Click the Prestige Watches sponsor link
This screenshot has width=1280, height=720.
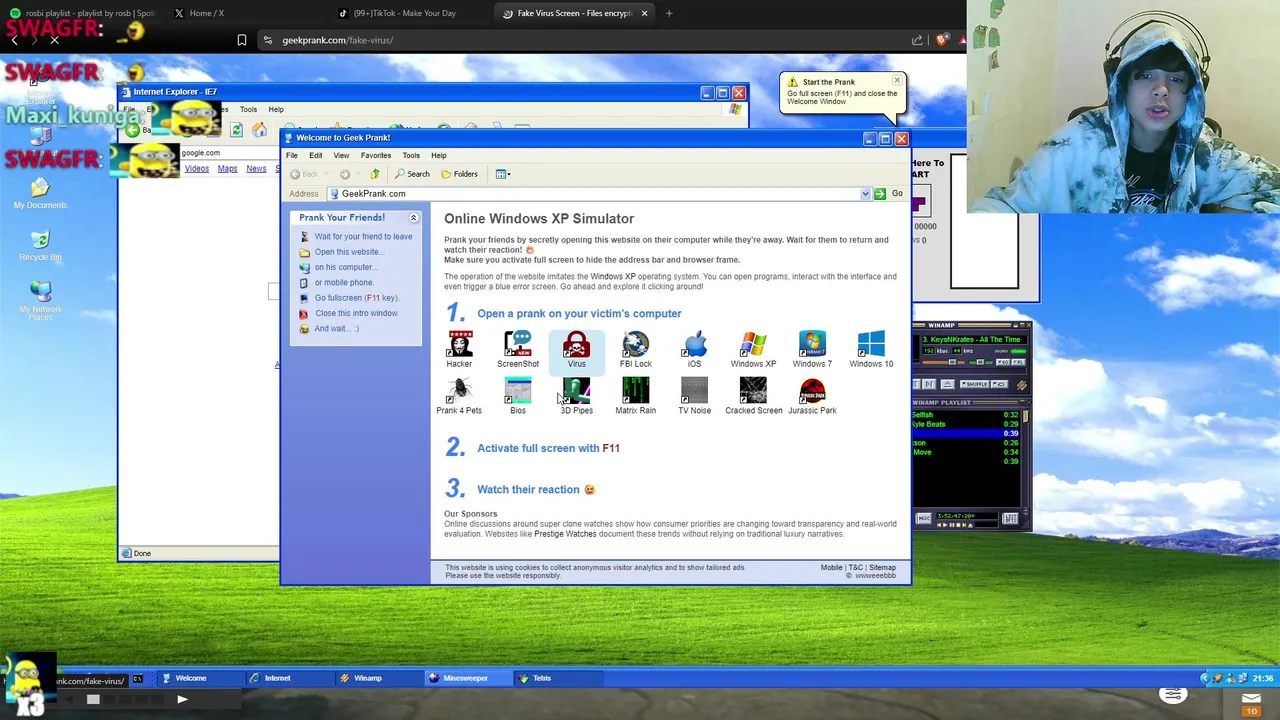[x=565, y=534]
